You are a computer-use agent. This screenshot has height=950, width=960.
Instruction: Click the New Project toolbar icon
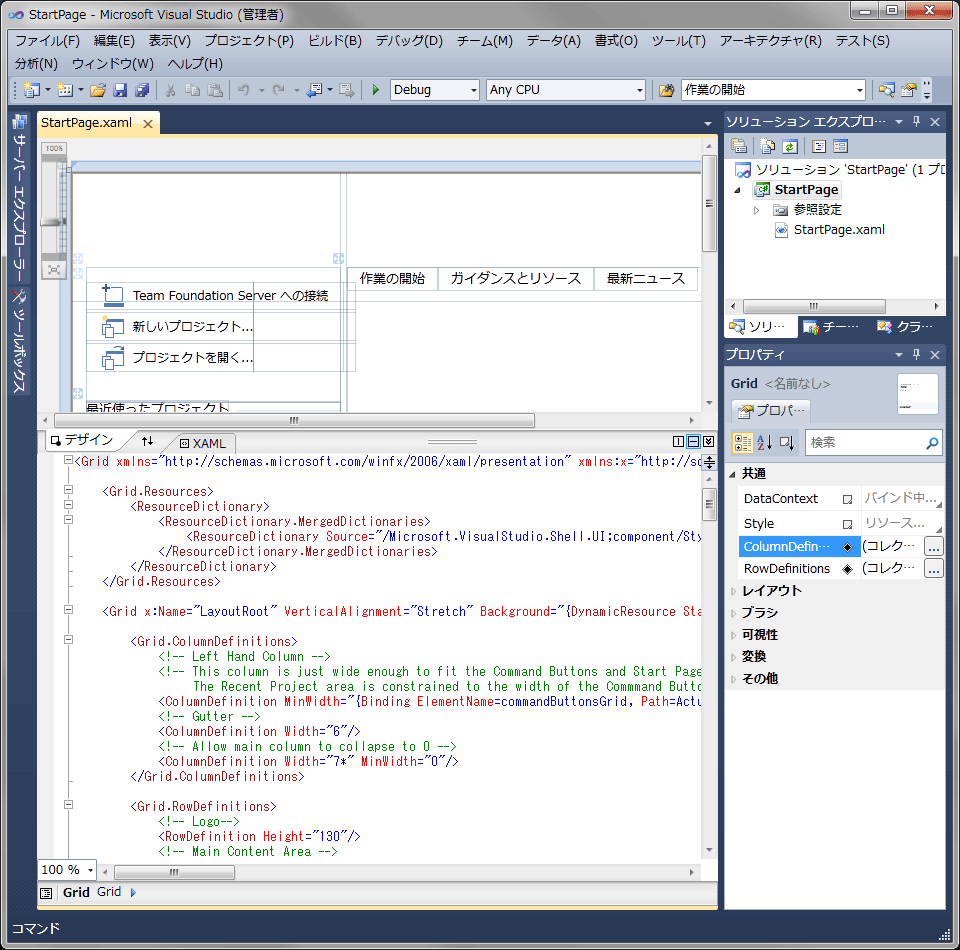(31, 90)
